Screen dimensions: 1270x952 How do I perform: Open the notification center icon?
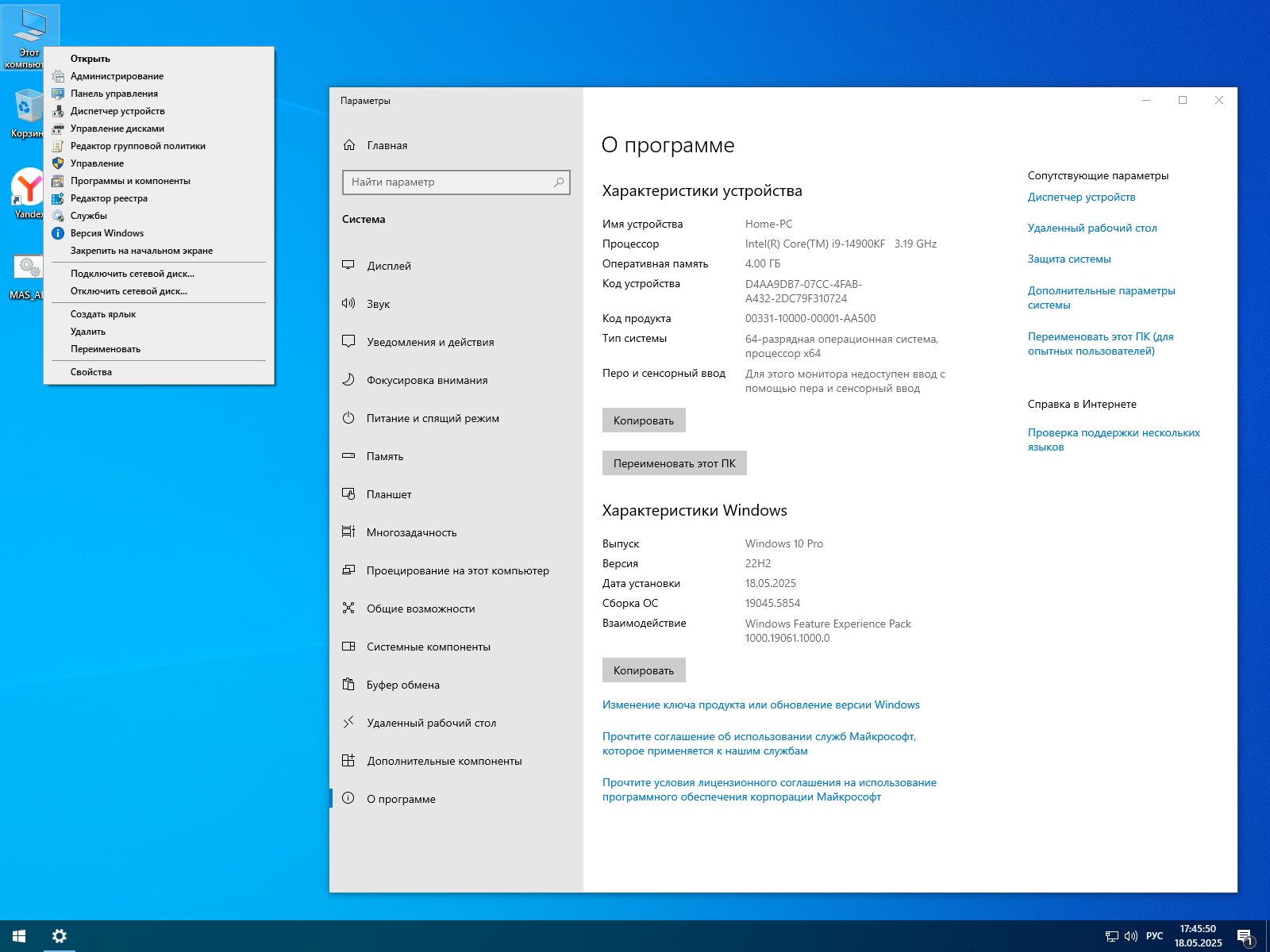tap(1245, 937)
